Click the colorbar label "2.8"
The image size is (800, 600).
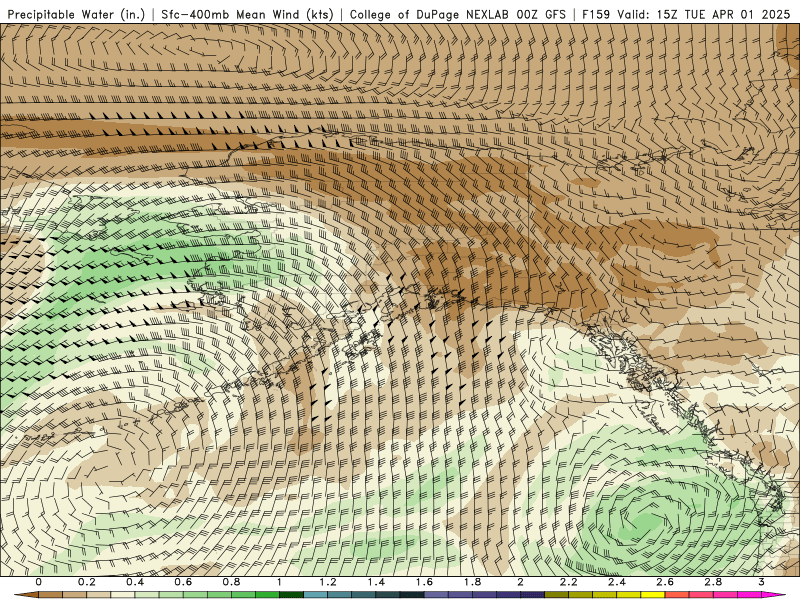pos(713,582)
